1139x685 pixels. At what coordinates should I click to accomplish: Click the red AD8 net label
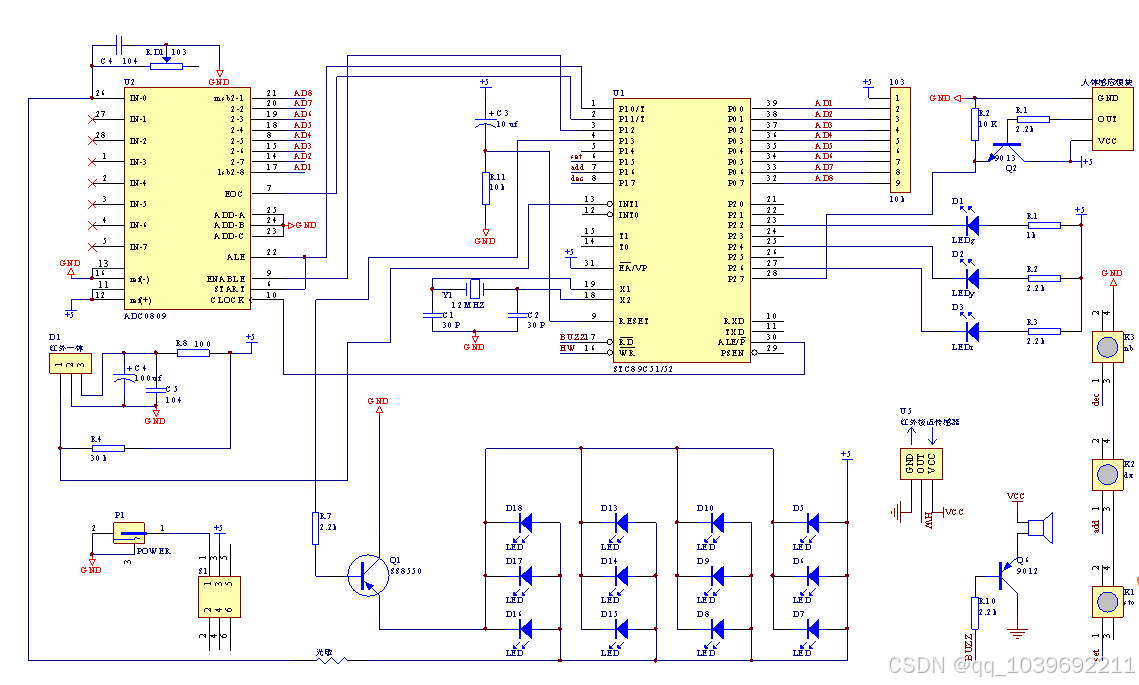click(x=303, y=93)
